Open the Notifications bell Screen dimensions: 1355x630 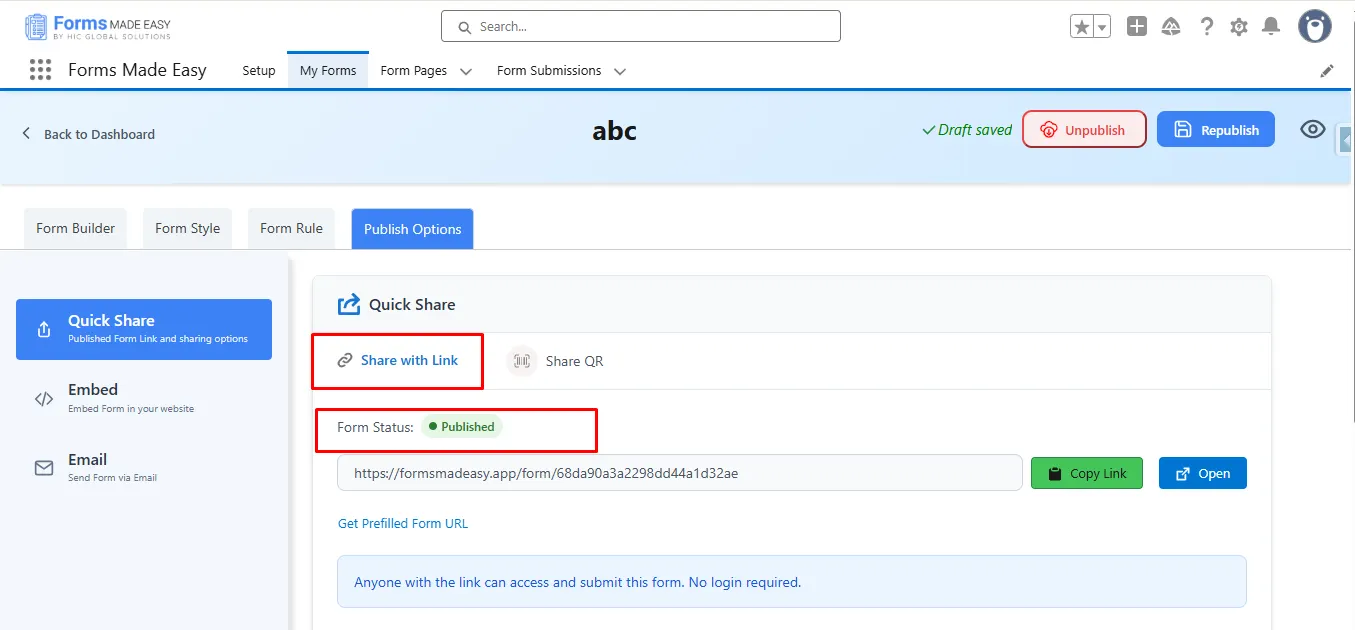coord(1271,27)
